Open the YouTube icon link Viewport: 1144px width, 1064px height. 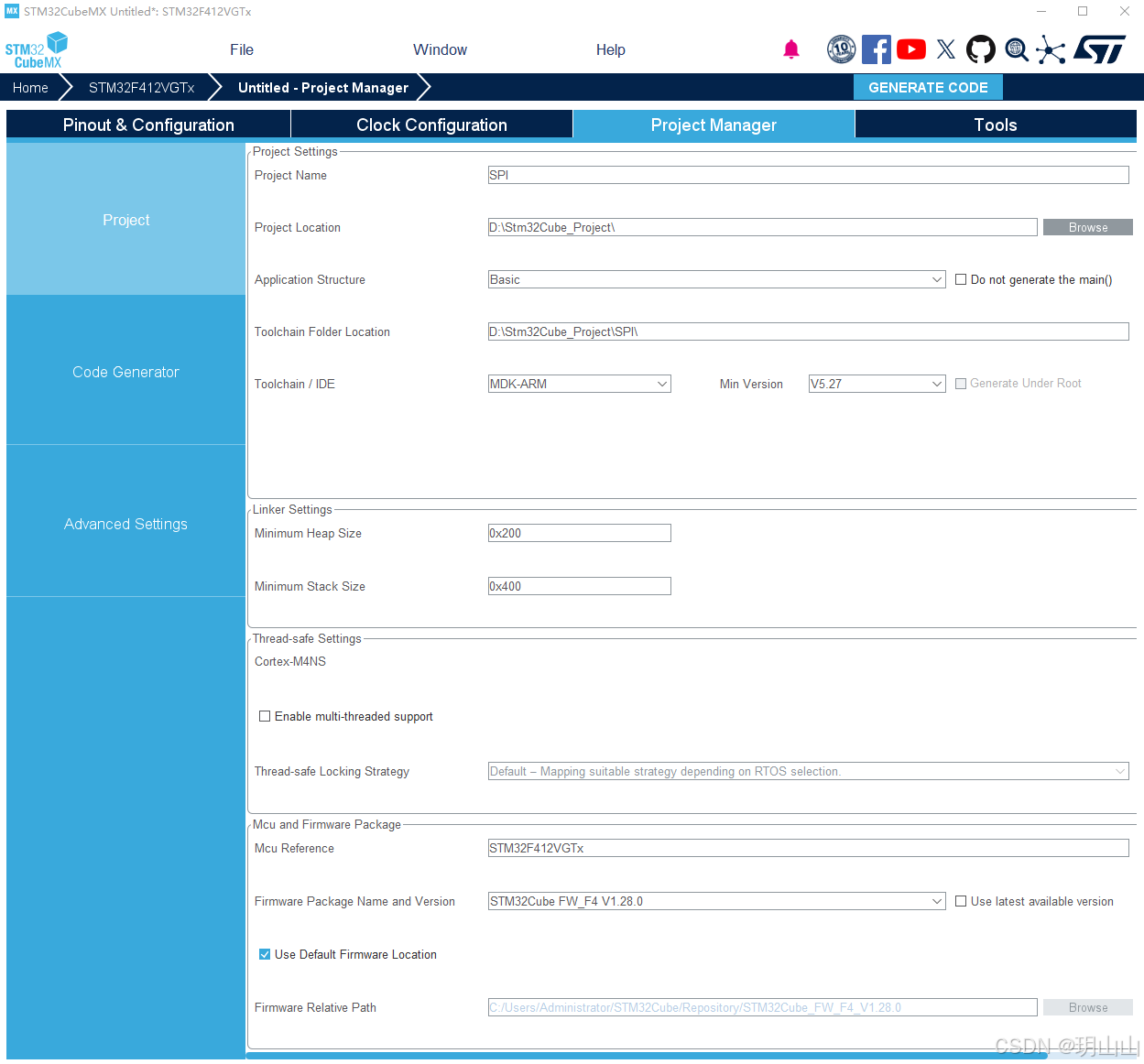[x=911, y=49]
